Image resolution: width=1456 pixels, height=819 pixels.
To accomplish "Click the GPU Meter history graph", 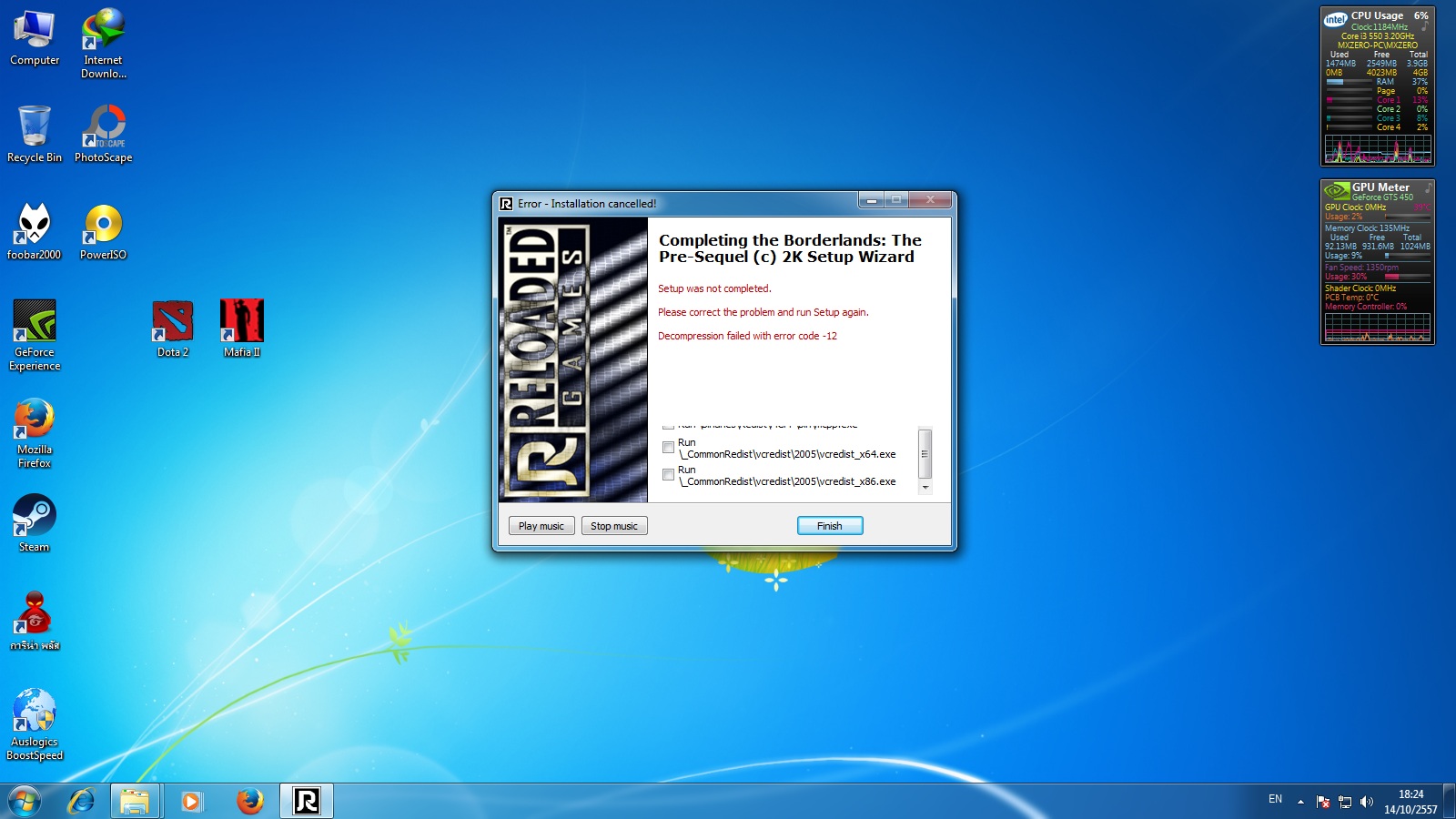I will [1378, 328].
